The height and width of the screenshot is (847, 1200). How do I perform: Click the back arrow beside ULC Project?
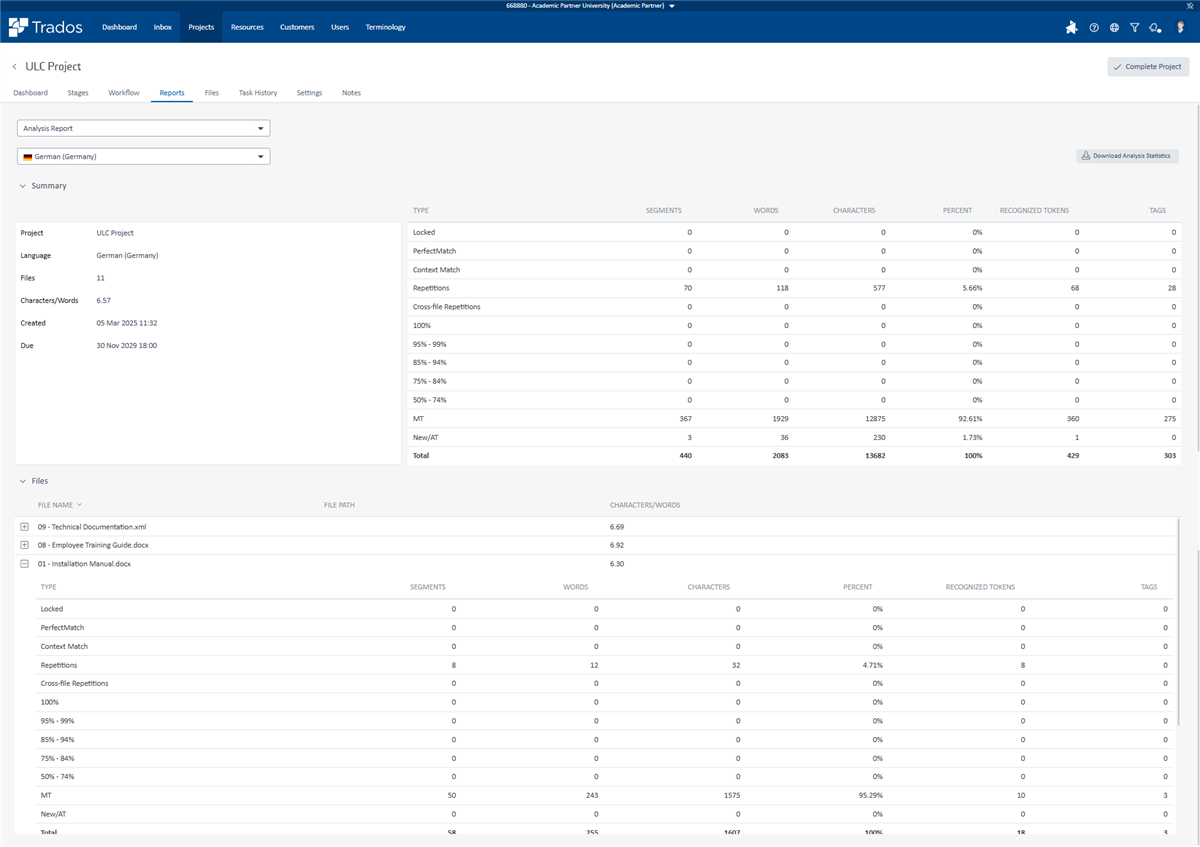tap(13, 65)
